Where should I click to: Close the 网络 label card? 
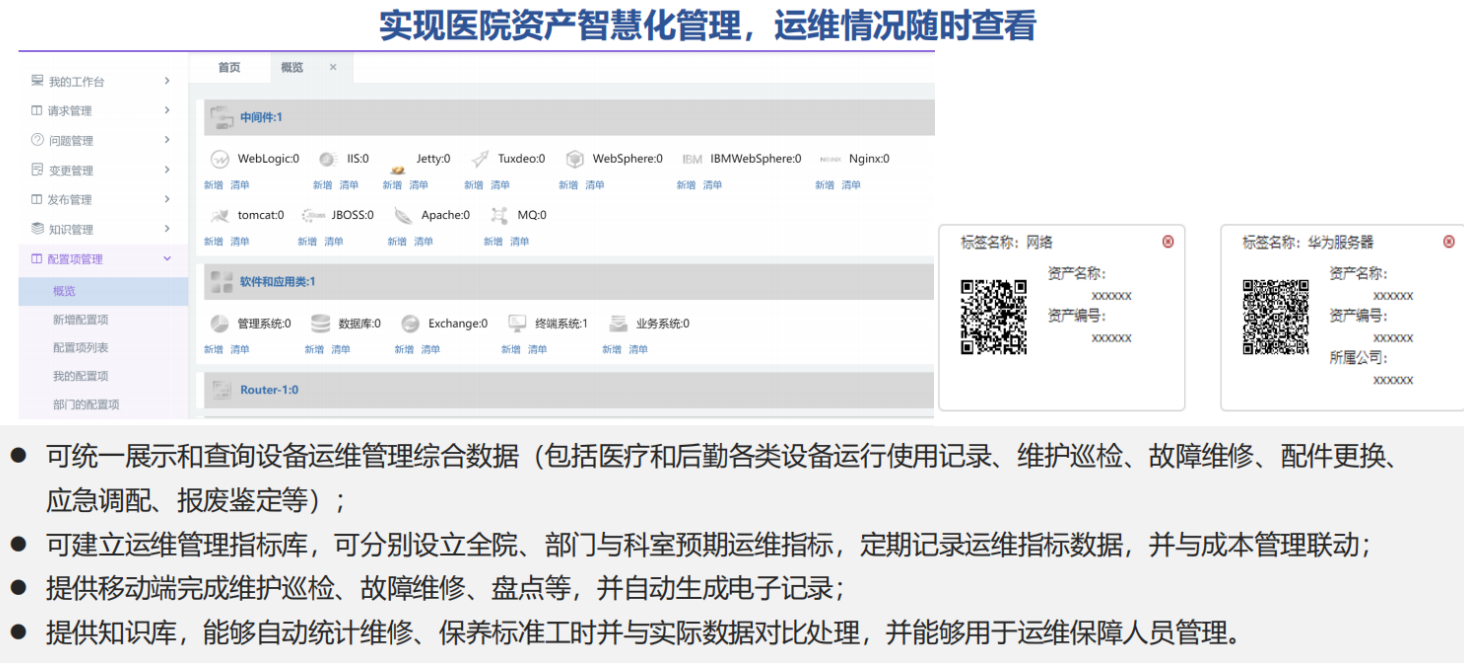(1167, 242)
